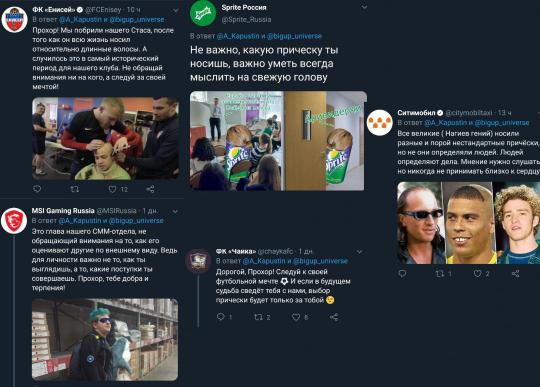Like the FC Enisey tweet
The height and width of the screenshot is (387, 540).
[x=112, y=189]
